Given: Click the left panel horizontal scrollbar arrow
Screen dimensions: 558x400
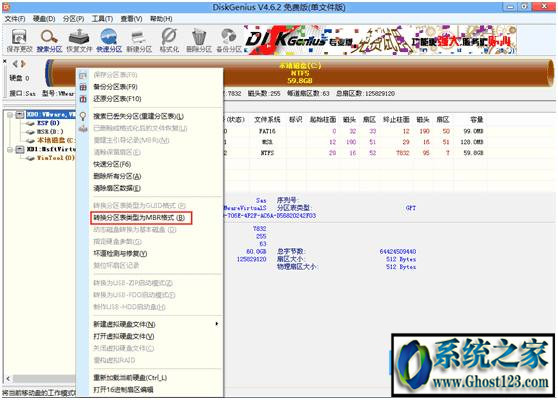Looking at the screenshot, I should tap(9, 379).
